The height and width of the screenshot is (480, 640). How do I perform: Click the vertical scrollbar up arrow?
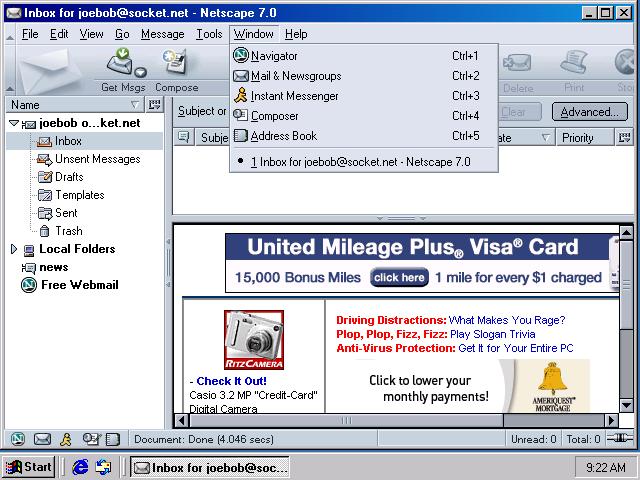pyautogui.click(x=626, y=233)
